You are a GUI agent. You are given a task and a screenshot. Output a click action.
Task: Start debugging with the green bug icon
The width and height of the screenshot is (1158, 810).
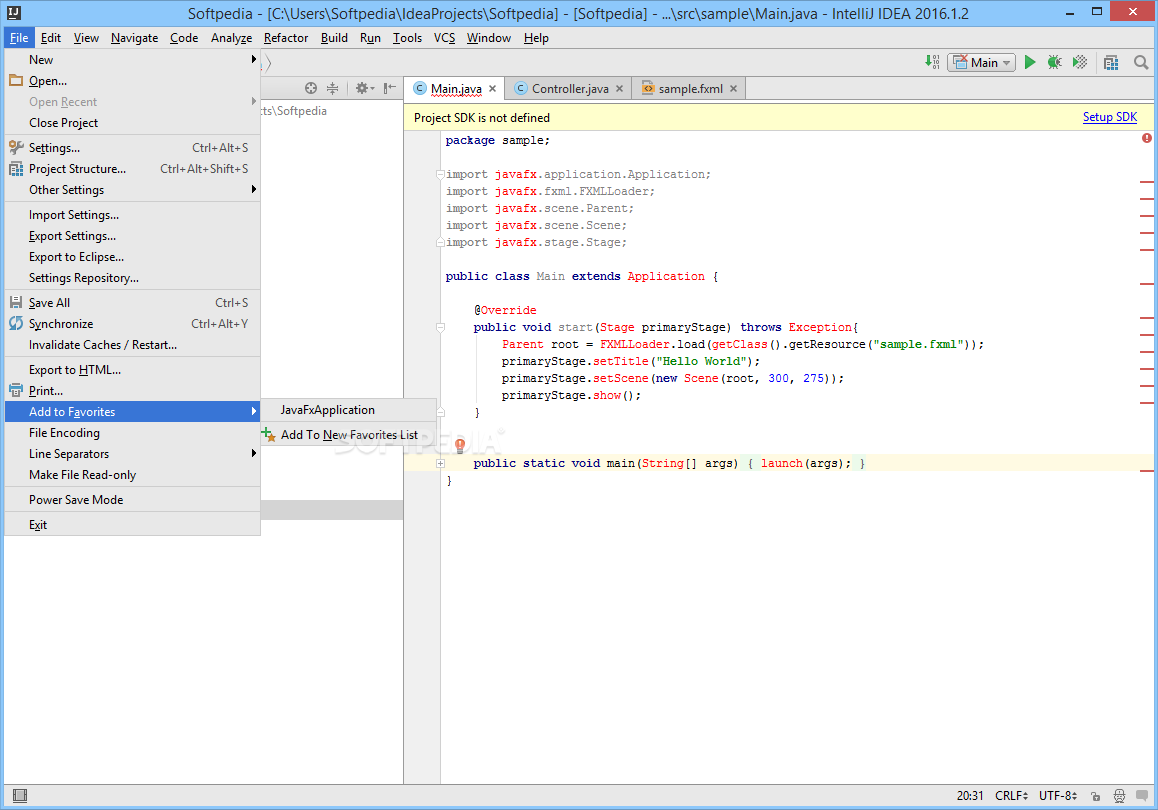tap(1055, 63)
